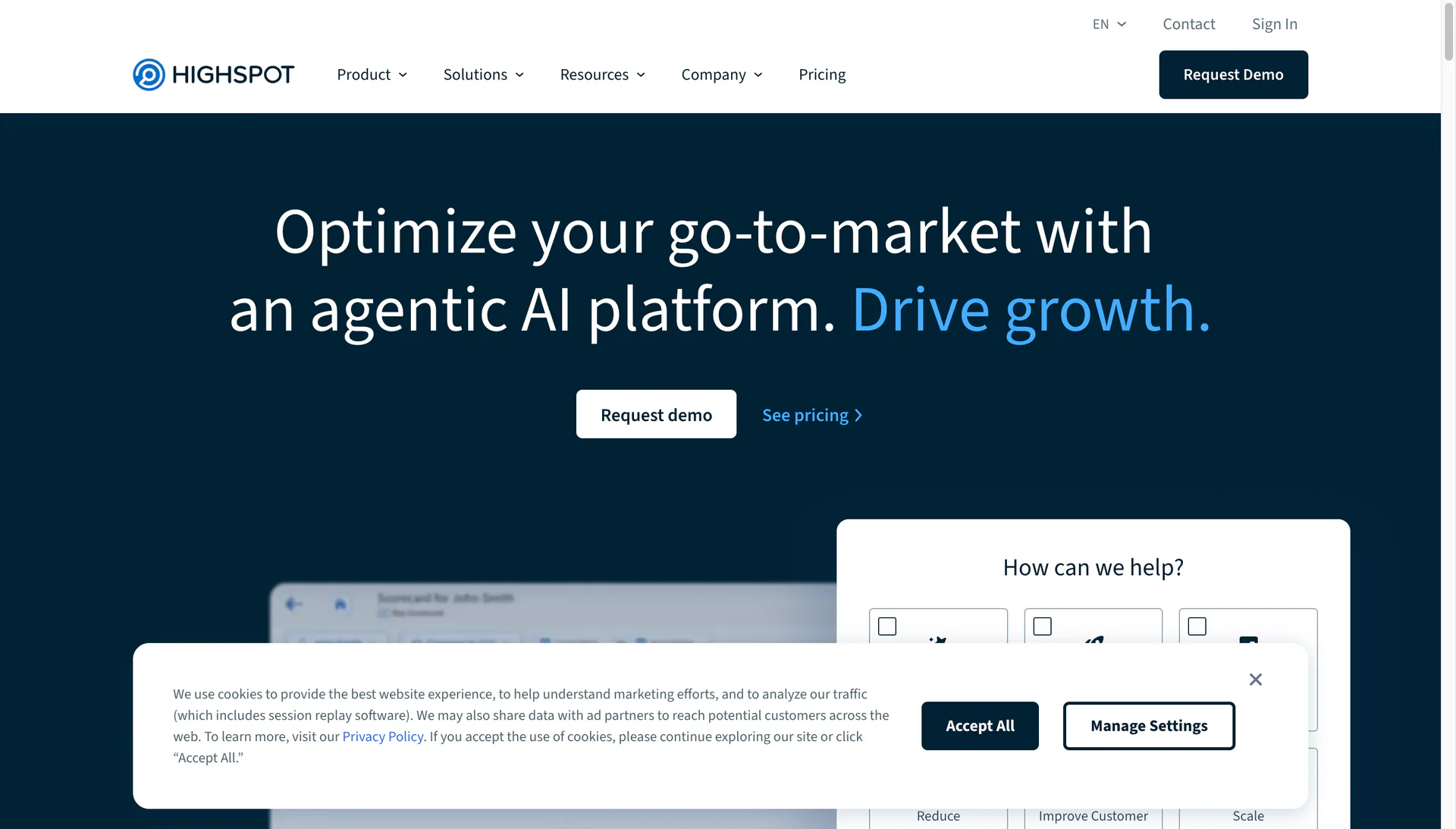Select the Scale help card
This screenshot has width=1456, height=829.
1248,816
